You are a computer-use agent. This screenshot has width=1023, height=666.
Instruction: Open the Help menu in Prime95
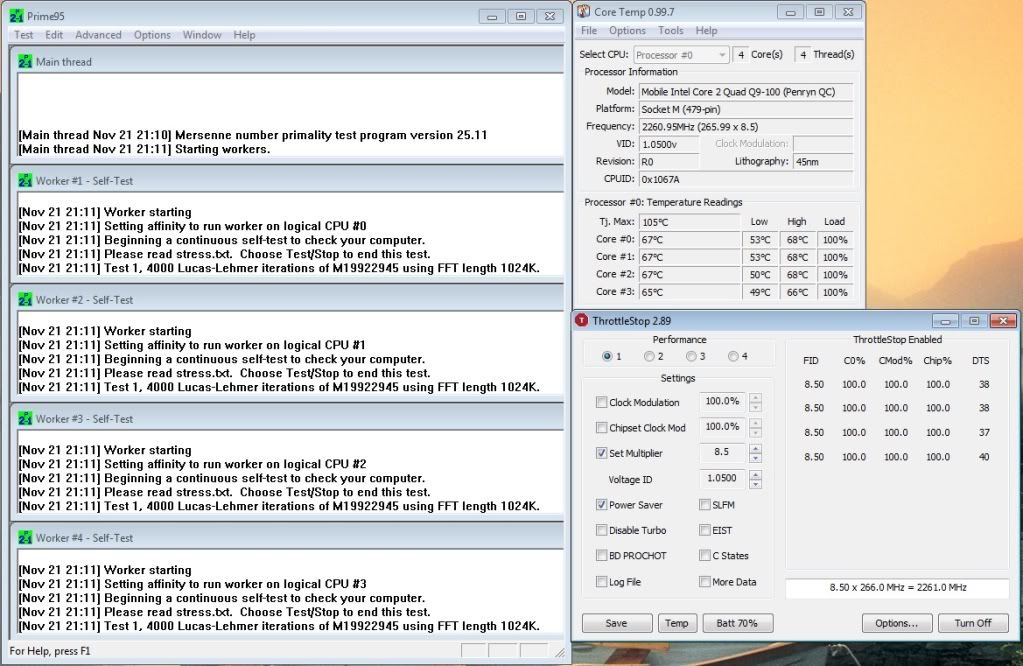[x=244, y=35]
